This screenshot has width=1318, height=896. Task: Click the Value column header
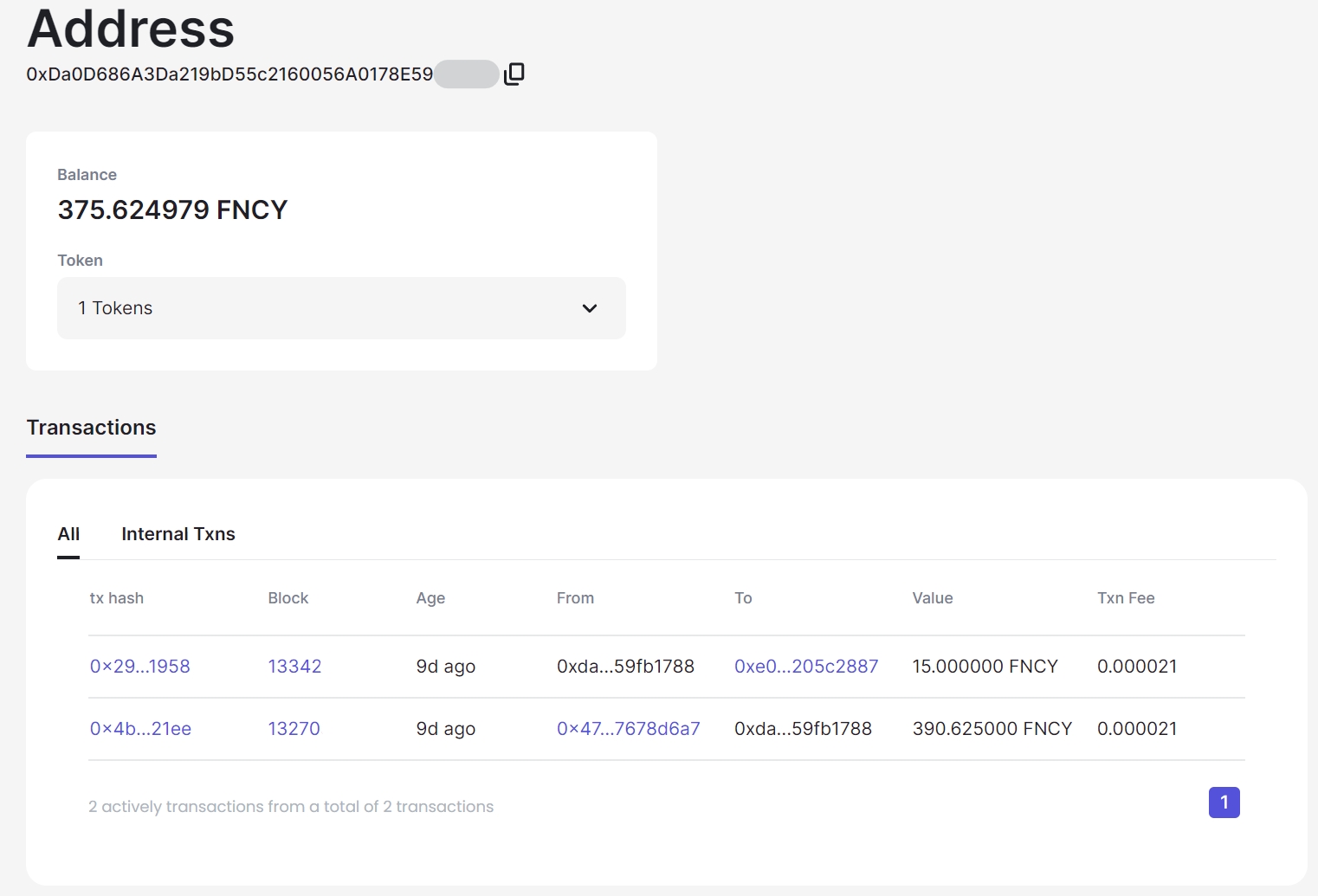click(x=932, y=598)
